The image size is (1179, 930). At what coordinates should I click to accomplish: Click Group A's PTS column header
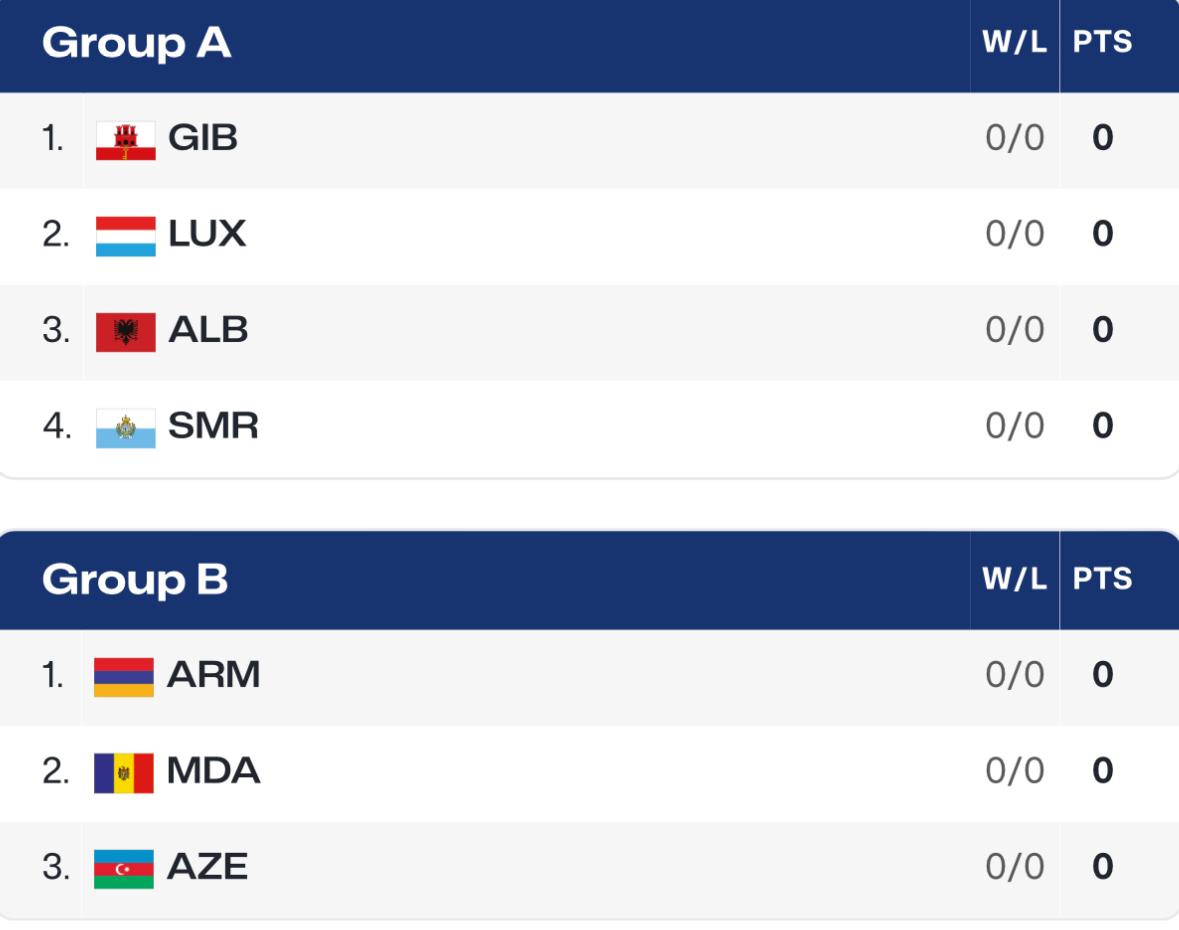1102,43
